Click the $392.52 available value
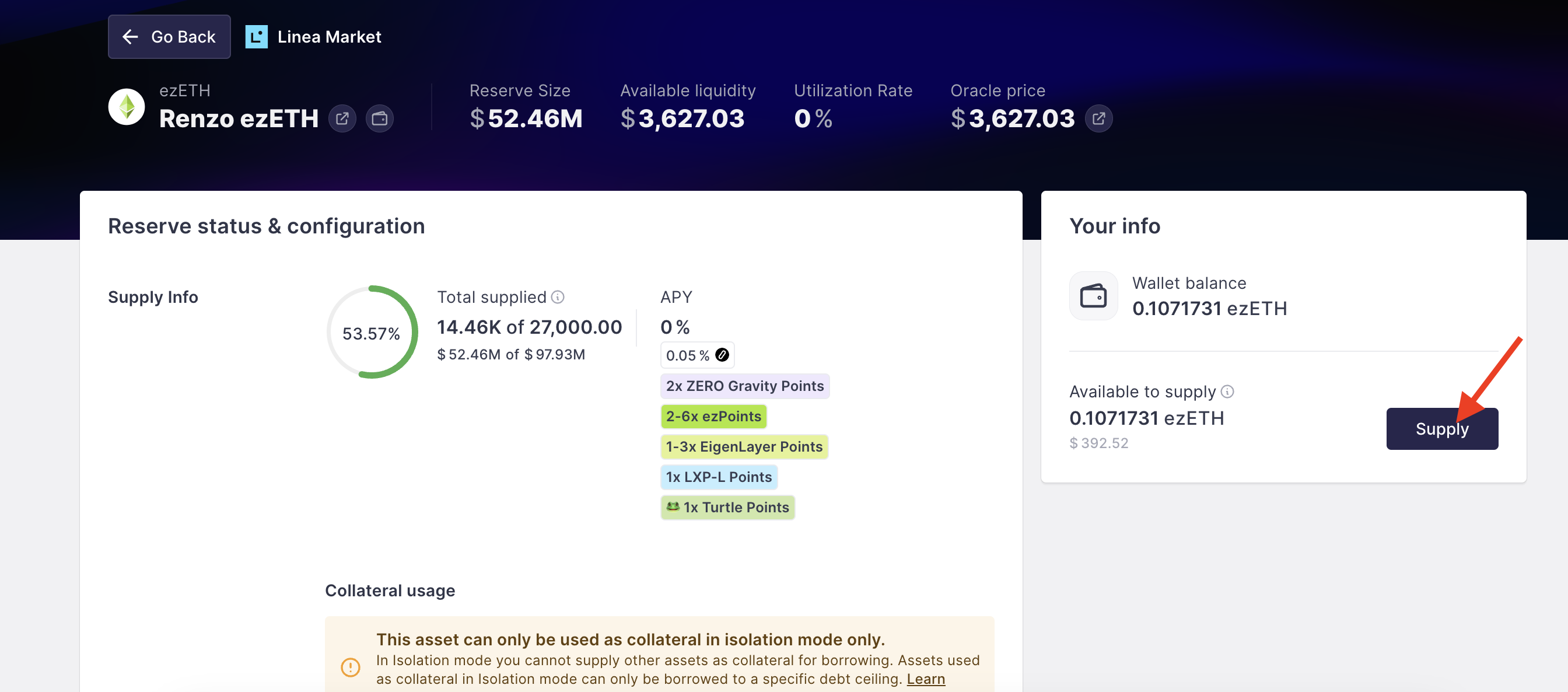1568x692 pixels. [1098, 443]
